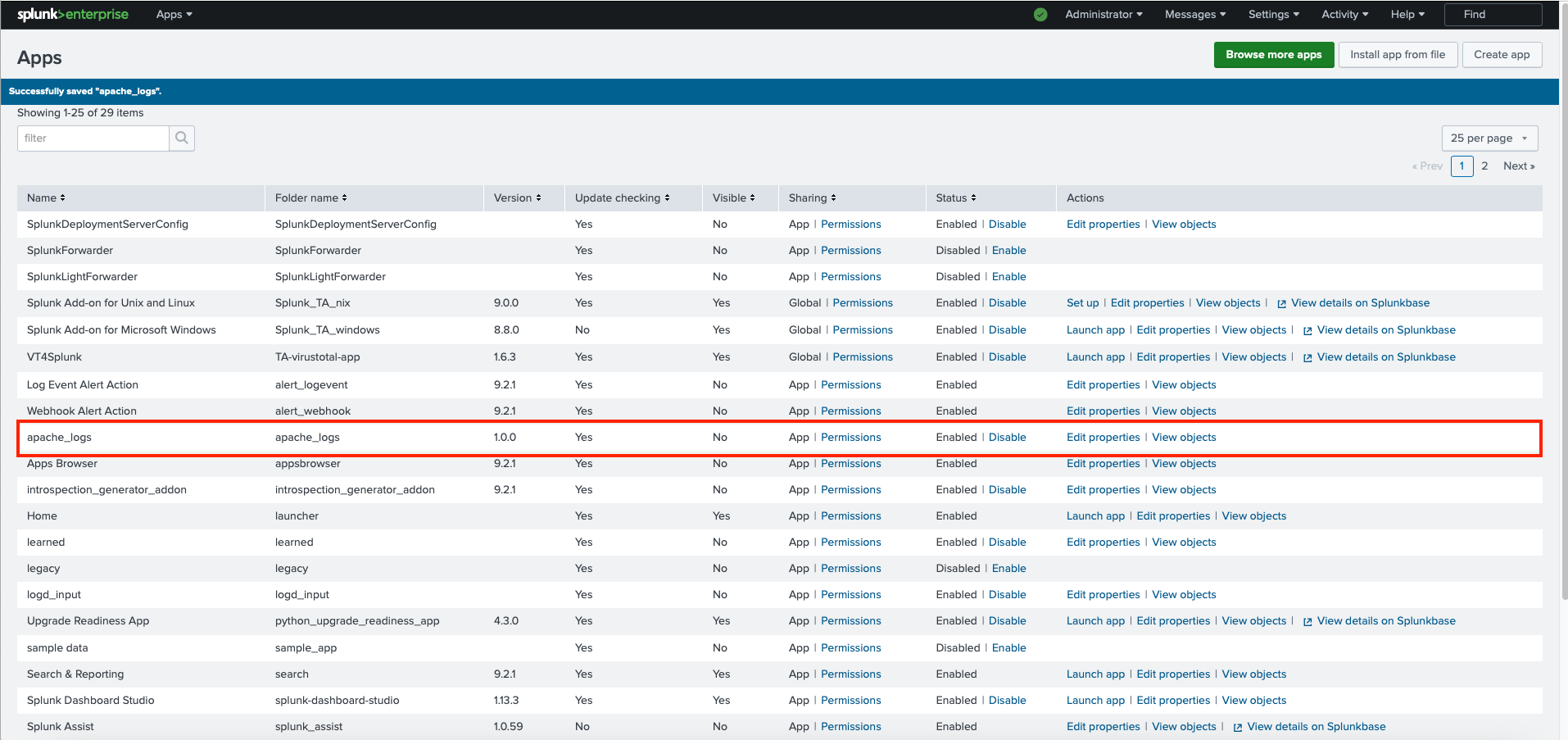This screenshot has height=740, width=1568.
Task: Open View details on Splunkbase for Splunk Assist
Action: coord(1316,726)
